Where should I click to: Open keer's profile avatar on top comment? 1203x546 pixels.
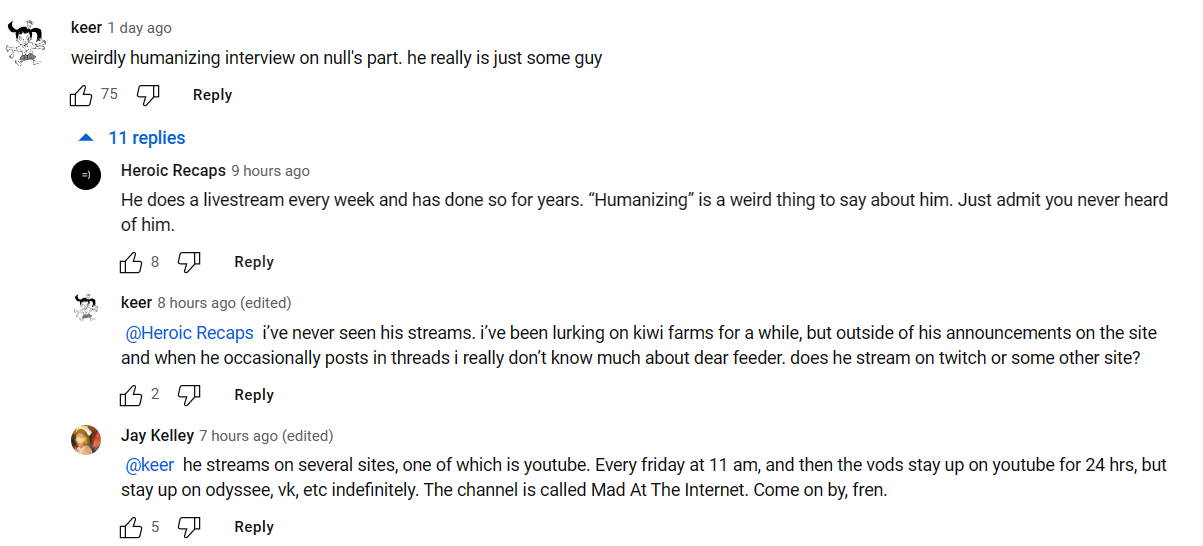tap(26, 43)
